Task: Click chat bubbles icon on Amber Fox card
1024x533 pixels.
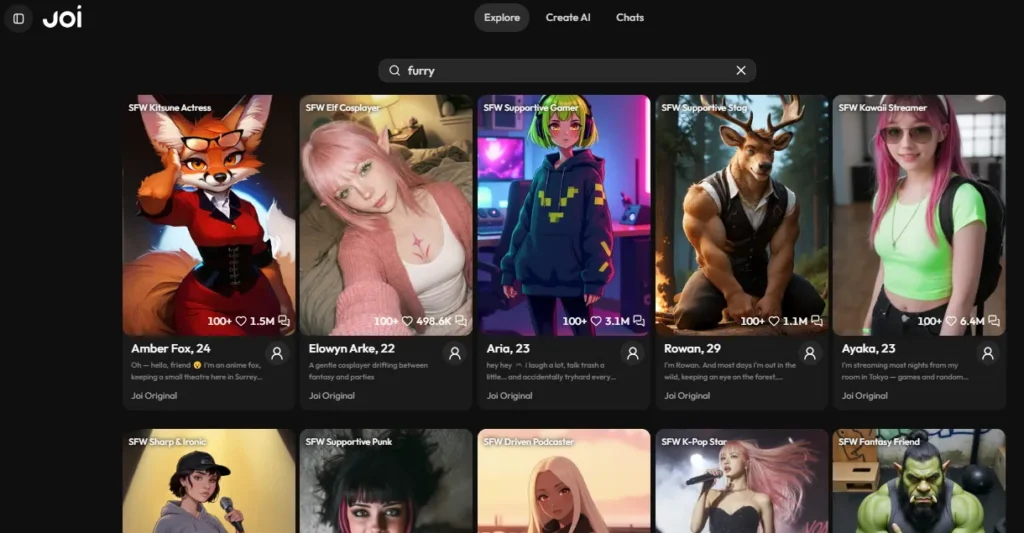Action: pyautogui.click(x=284, y=321)
